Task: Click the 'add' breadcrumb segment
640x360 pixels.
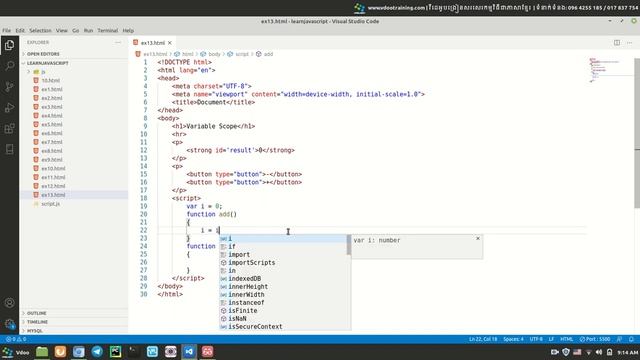Action: (268, 54)
